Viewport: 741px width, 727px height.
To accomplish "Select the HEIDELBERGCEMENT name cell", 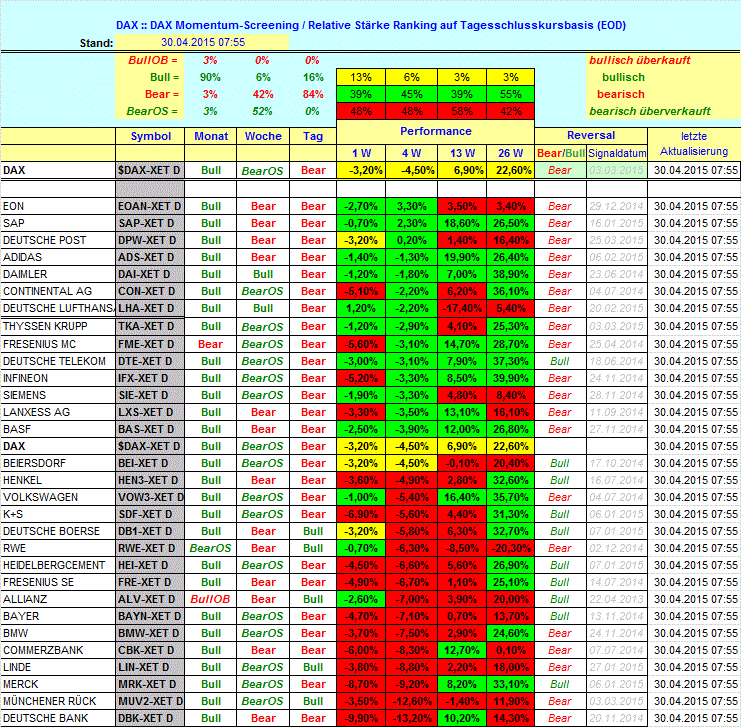I will (x=58, y=565).
